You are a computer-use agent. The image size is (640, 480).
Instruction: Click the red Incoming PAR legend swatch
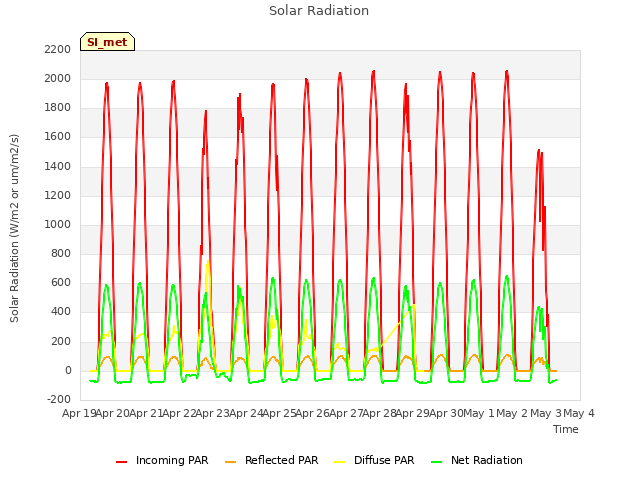pyautogui.click(x=121, y=462)
